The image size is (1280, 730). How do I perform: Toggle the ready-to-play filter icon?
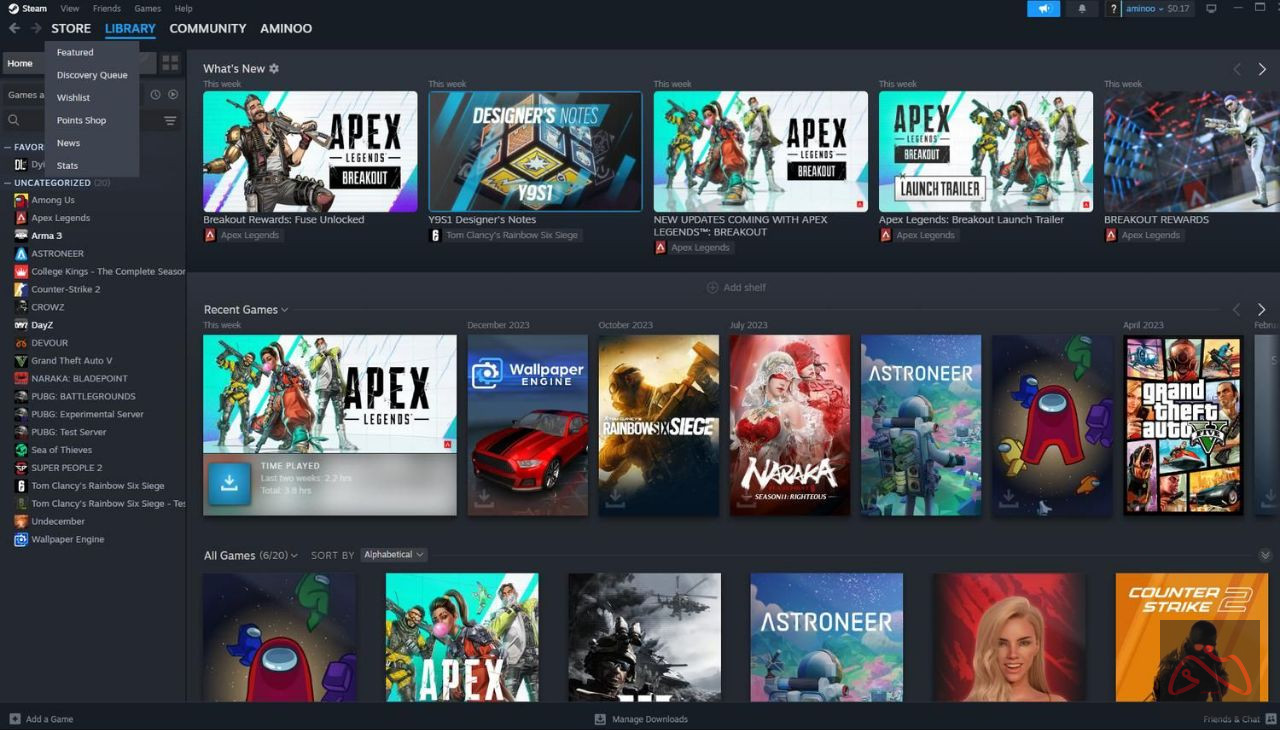(173, 95)
